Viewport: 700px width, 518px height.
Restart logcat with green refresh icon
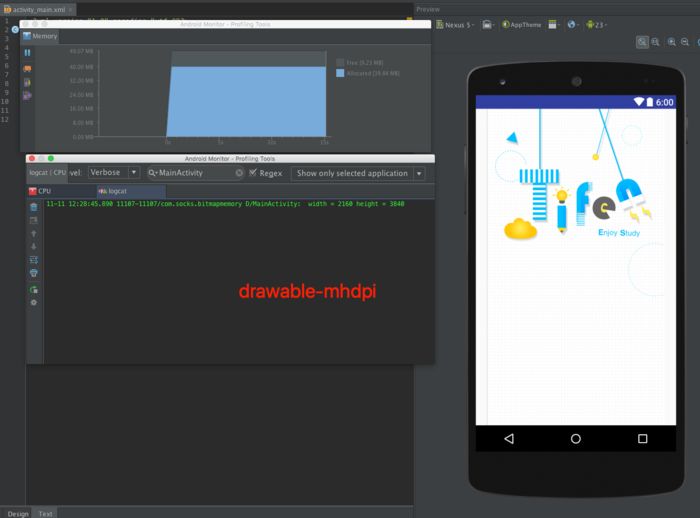point(33,289)
